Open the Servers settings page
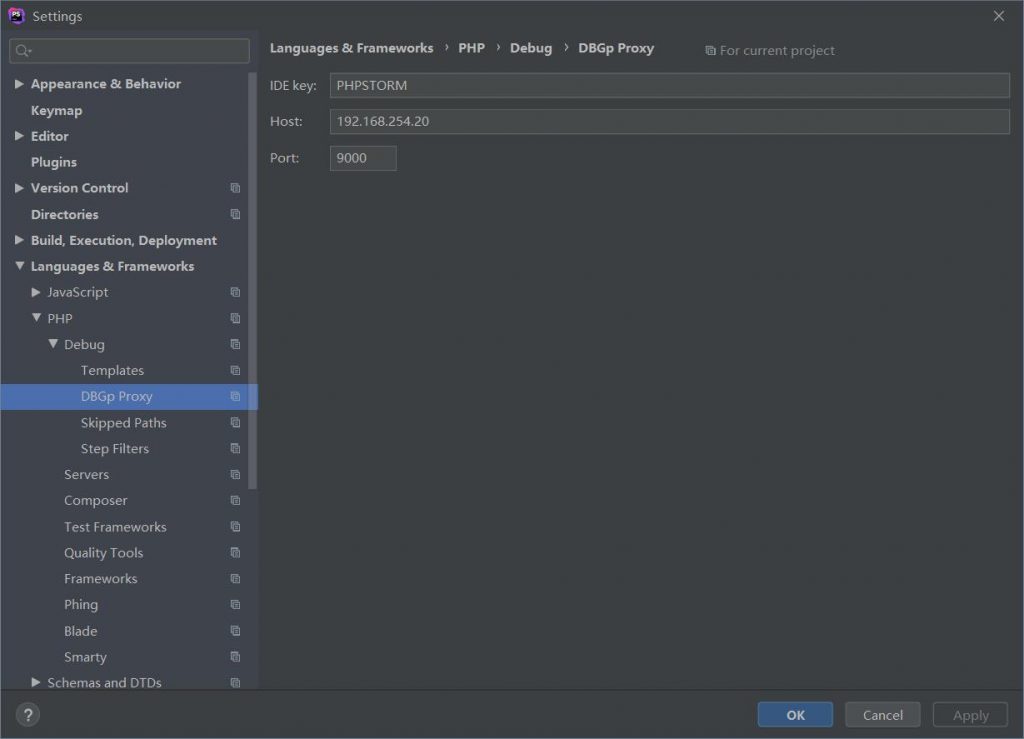1024x739 pixels. click(x=86, y=475)
